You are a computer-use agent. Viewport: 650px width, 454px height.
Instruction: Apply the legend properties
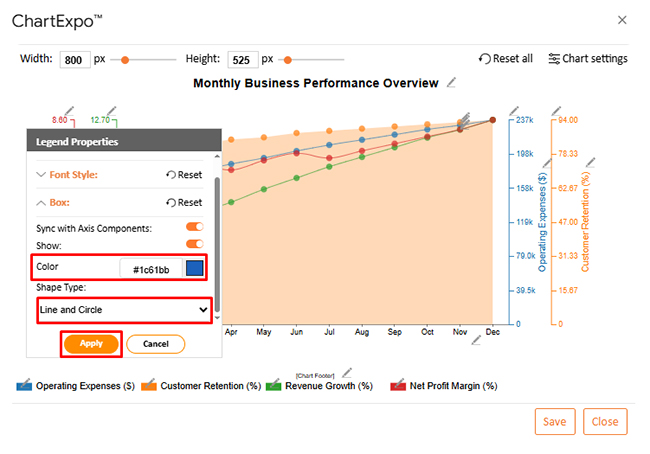[91, 343]
